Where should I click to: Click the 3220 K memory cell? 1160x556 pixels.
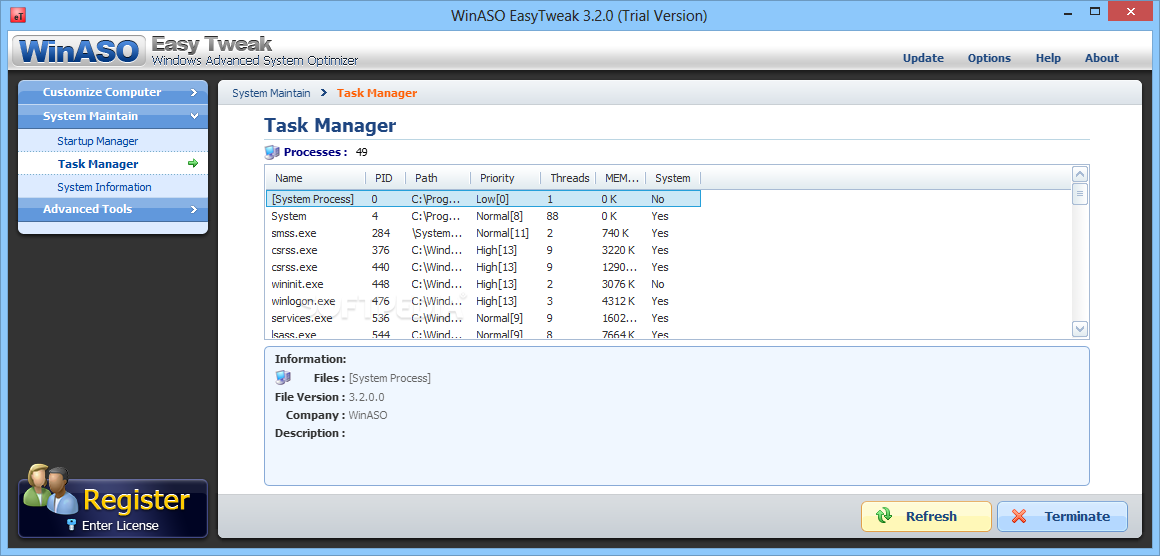point(618,250)
